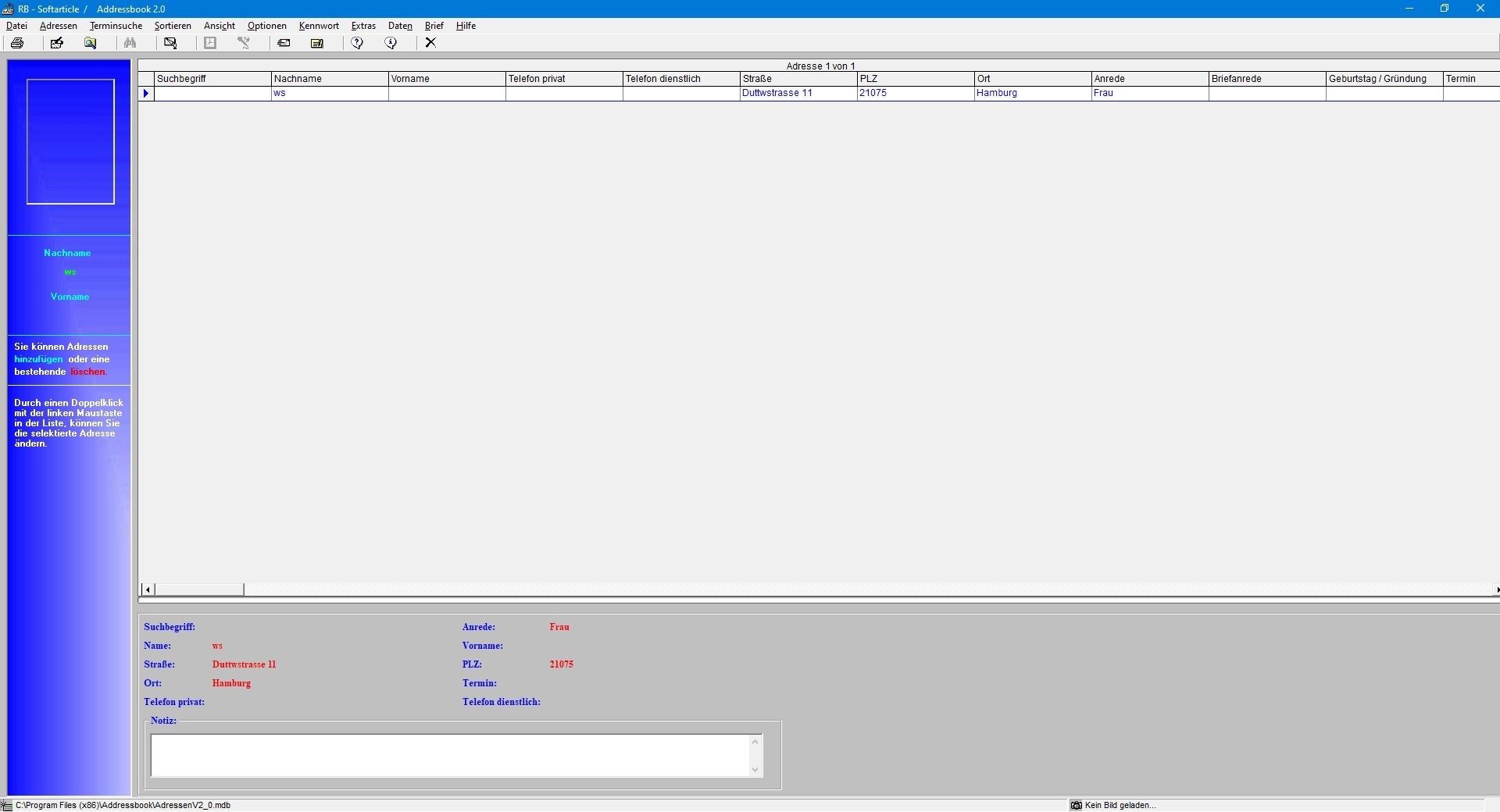Click the Notiz scrollbar up arrow
The width and height of the screenshot is (1500, 812).
click(x=755, y=742)
